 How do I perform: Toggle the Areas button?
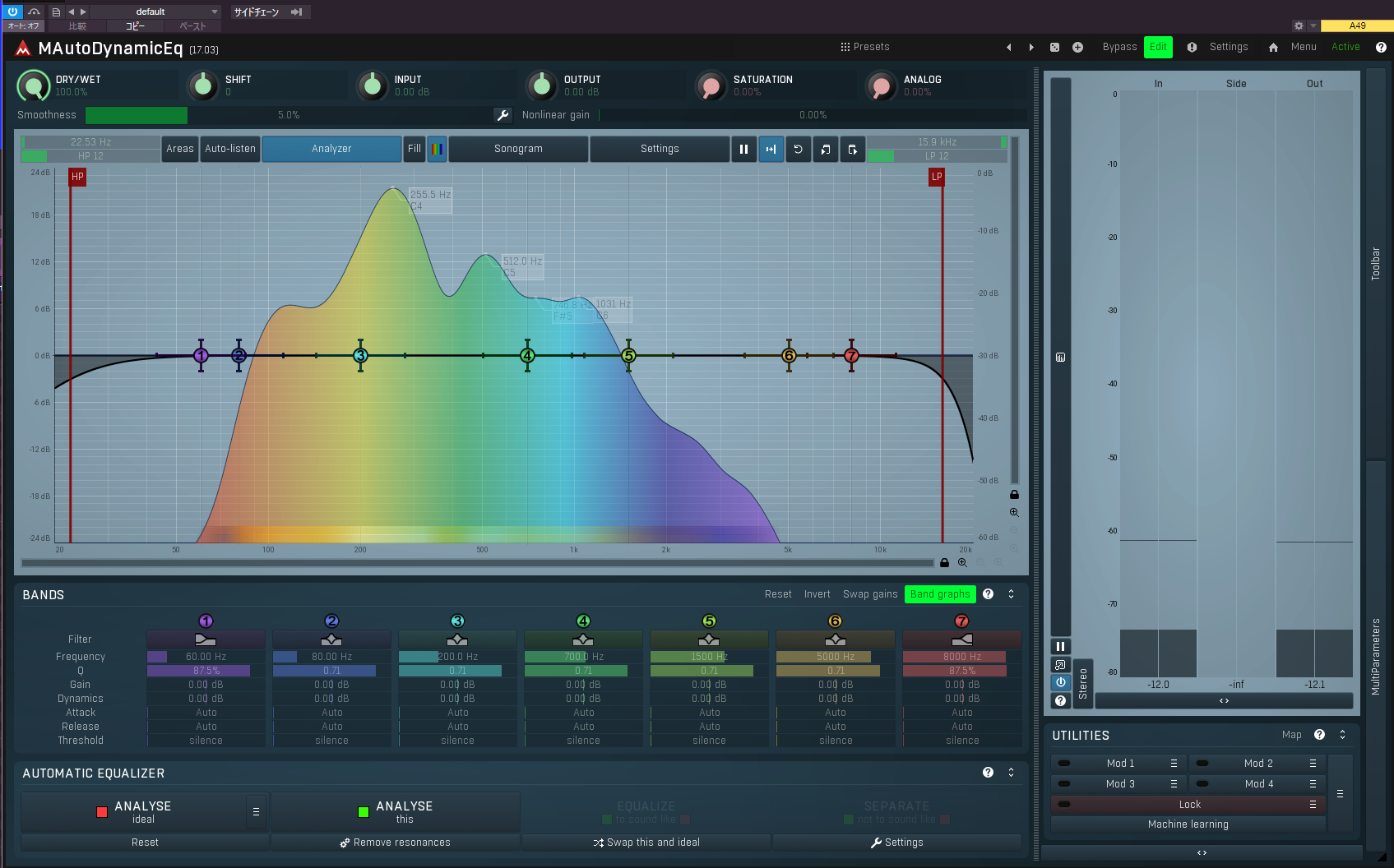click(180, 149)
